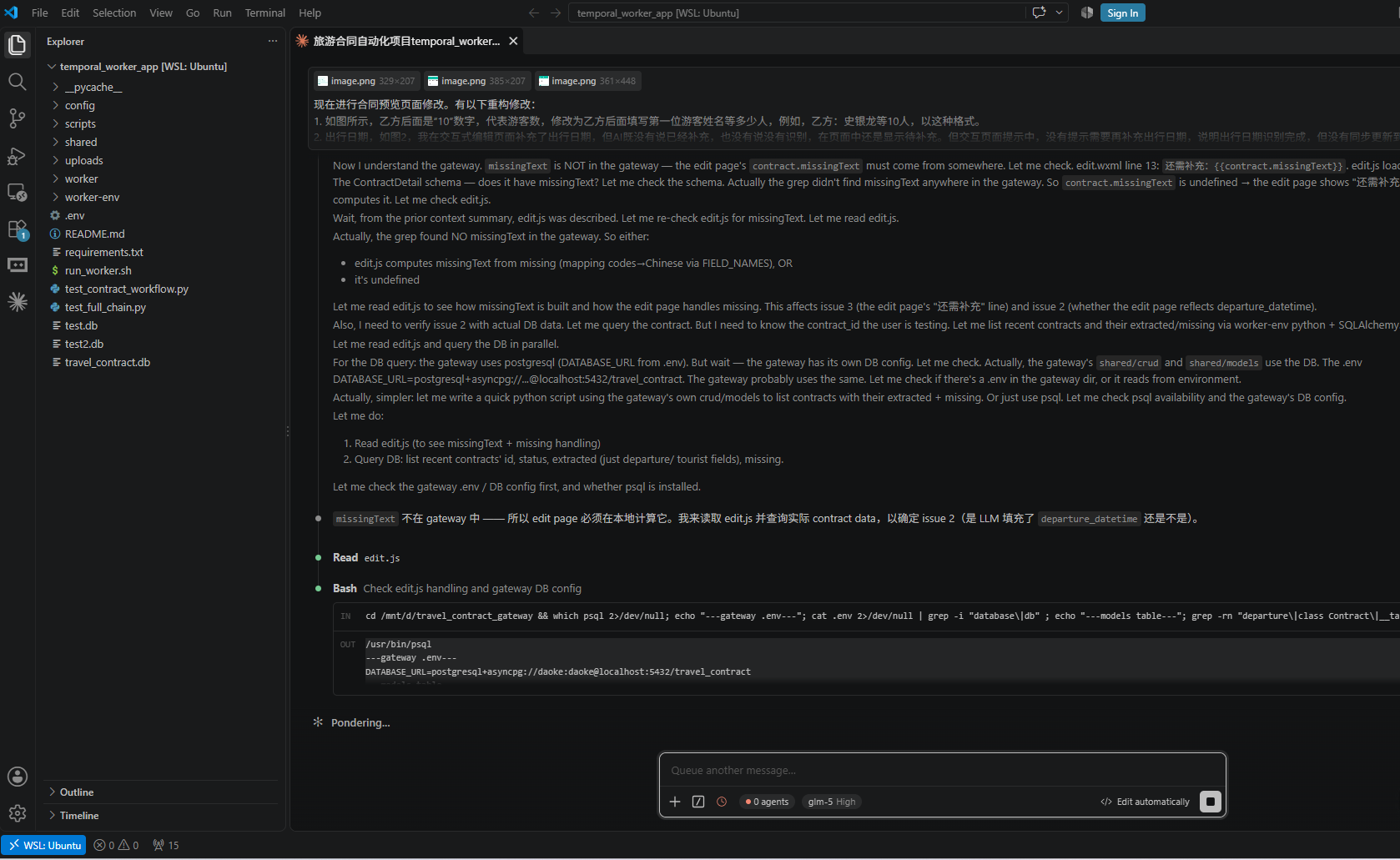Close the temporal_worker chat tab

pos(513,41)
